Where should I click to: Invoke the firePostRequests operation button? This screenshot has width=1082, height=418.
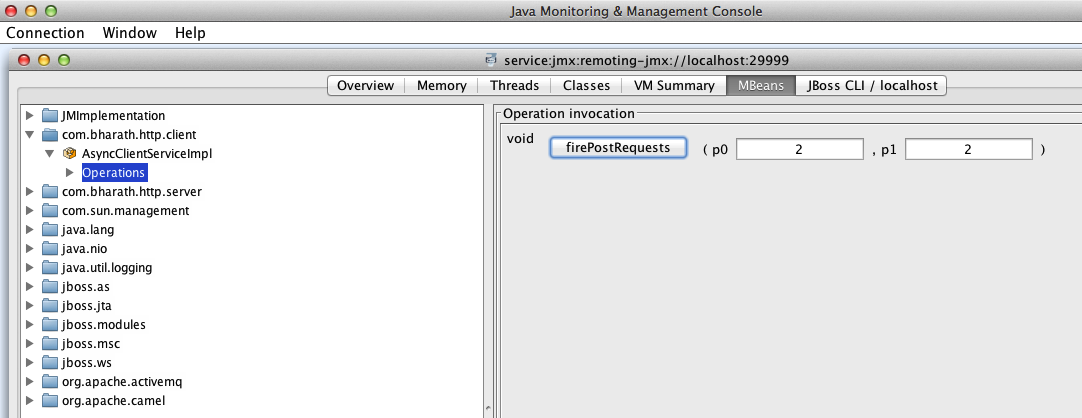[x=618, y=148]
